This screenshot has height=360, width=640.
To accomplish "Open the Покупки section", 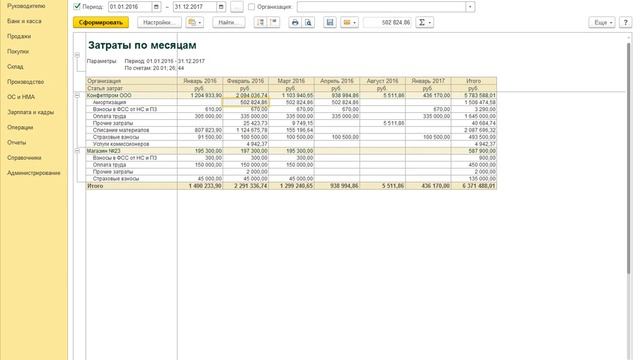I will pos(18,51).
